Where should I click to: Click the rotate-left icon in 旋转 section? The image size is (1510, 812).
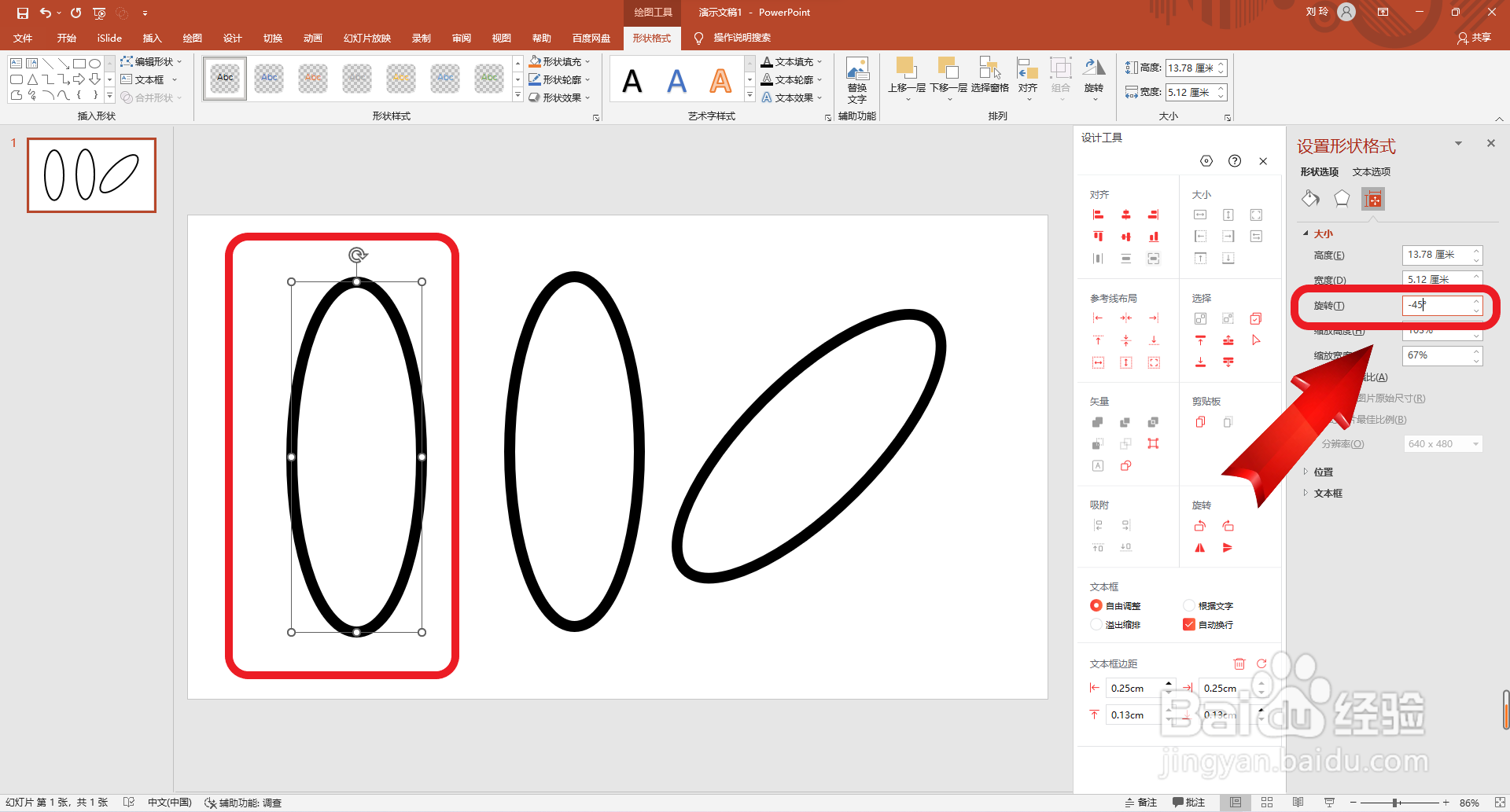[x=1199, y=526]
